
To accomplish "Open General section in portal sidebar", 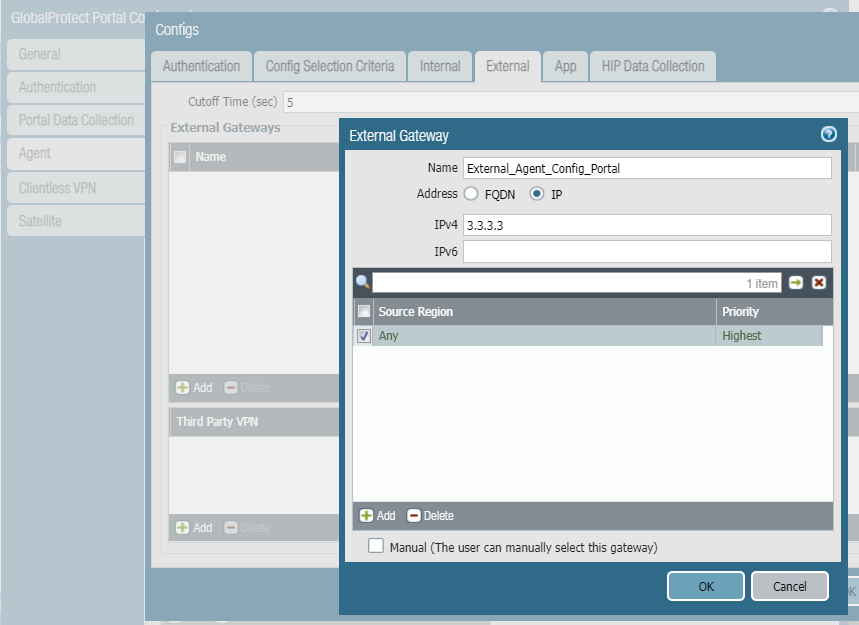I will click(76, 54).
